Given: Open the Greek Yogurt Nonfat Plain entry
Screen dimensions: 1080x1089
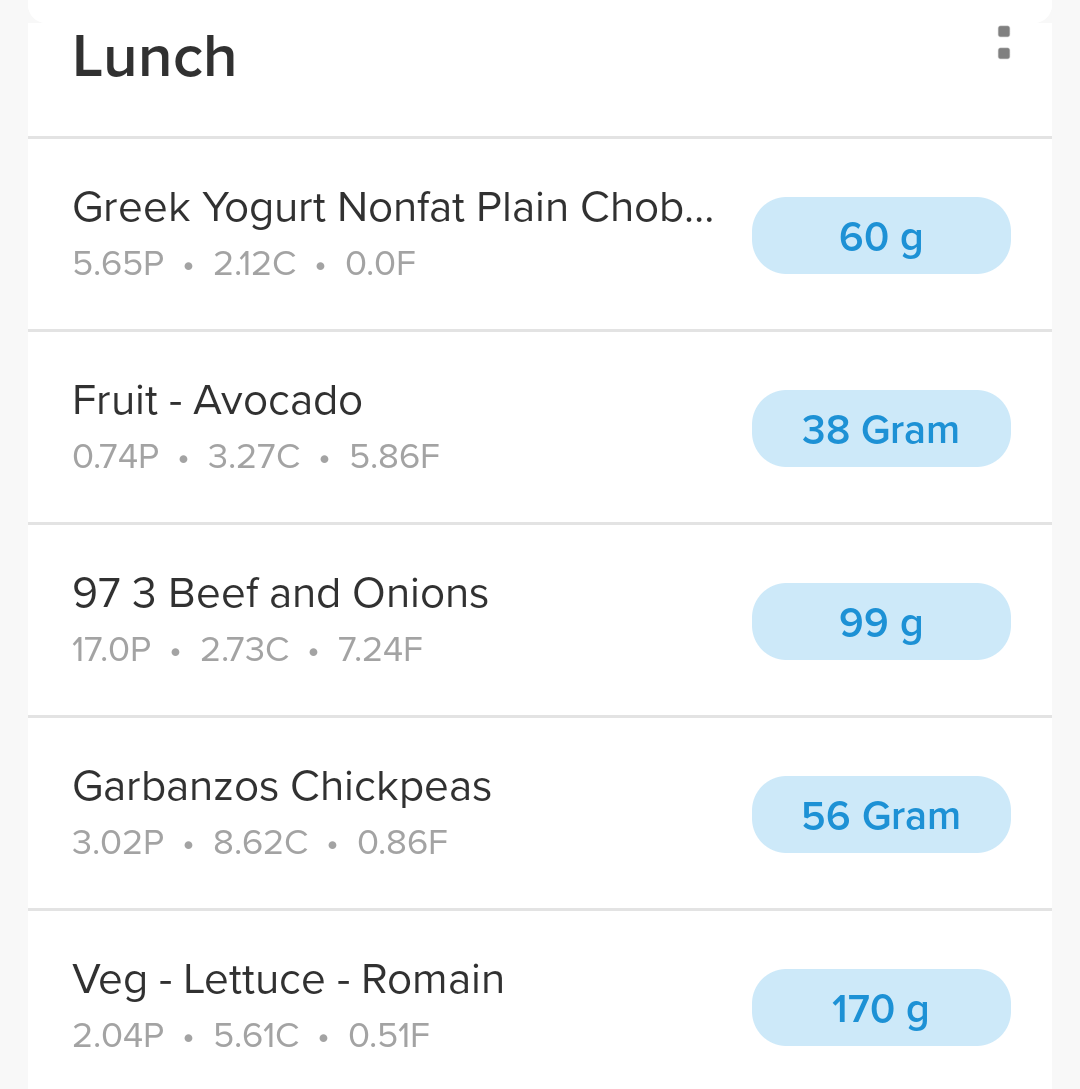Looking at the screenshot, I should [393, 208].
